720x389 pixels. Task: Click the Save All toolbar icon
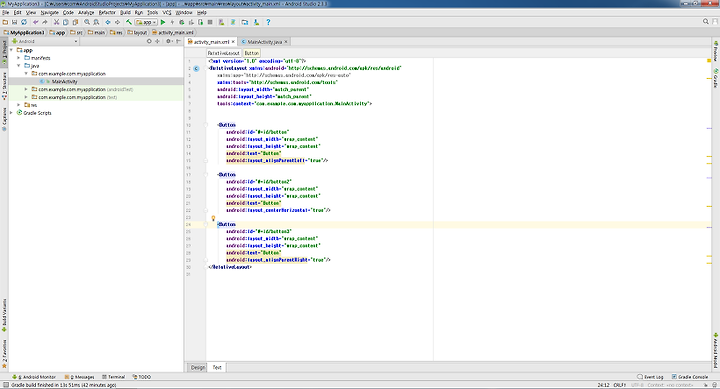[x=14, y=22]
